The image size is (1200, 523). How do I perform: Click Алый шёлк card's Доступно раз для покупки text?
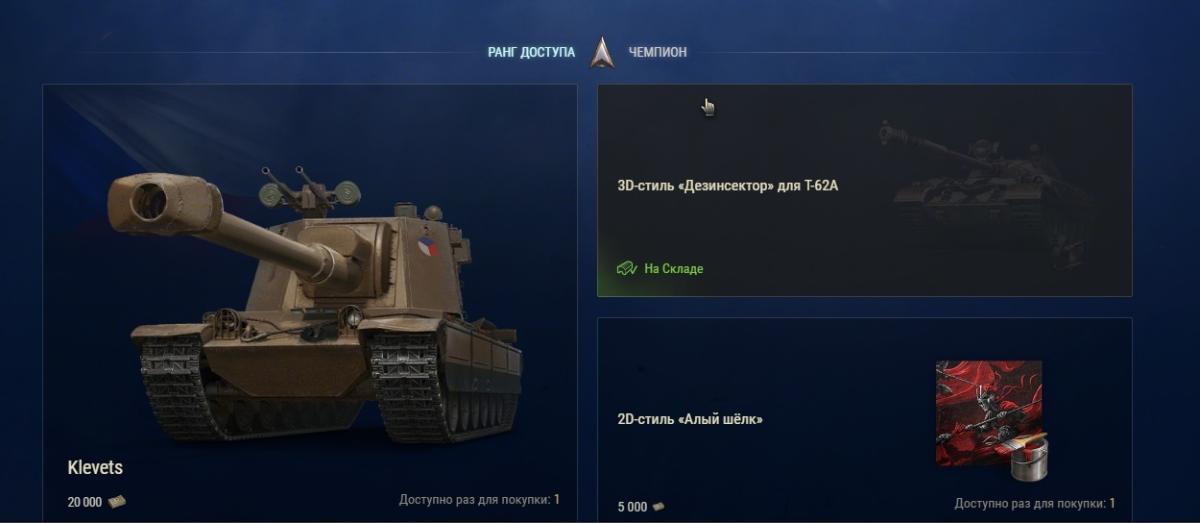[x=1035, y=503]
